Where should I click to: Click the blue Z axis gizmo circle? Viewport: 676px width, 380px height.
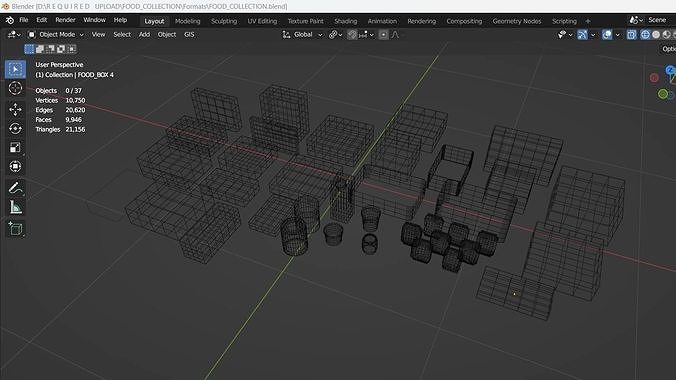670,70
